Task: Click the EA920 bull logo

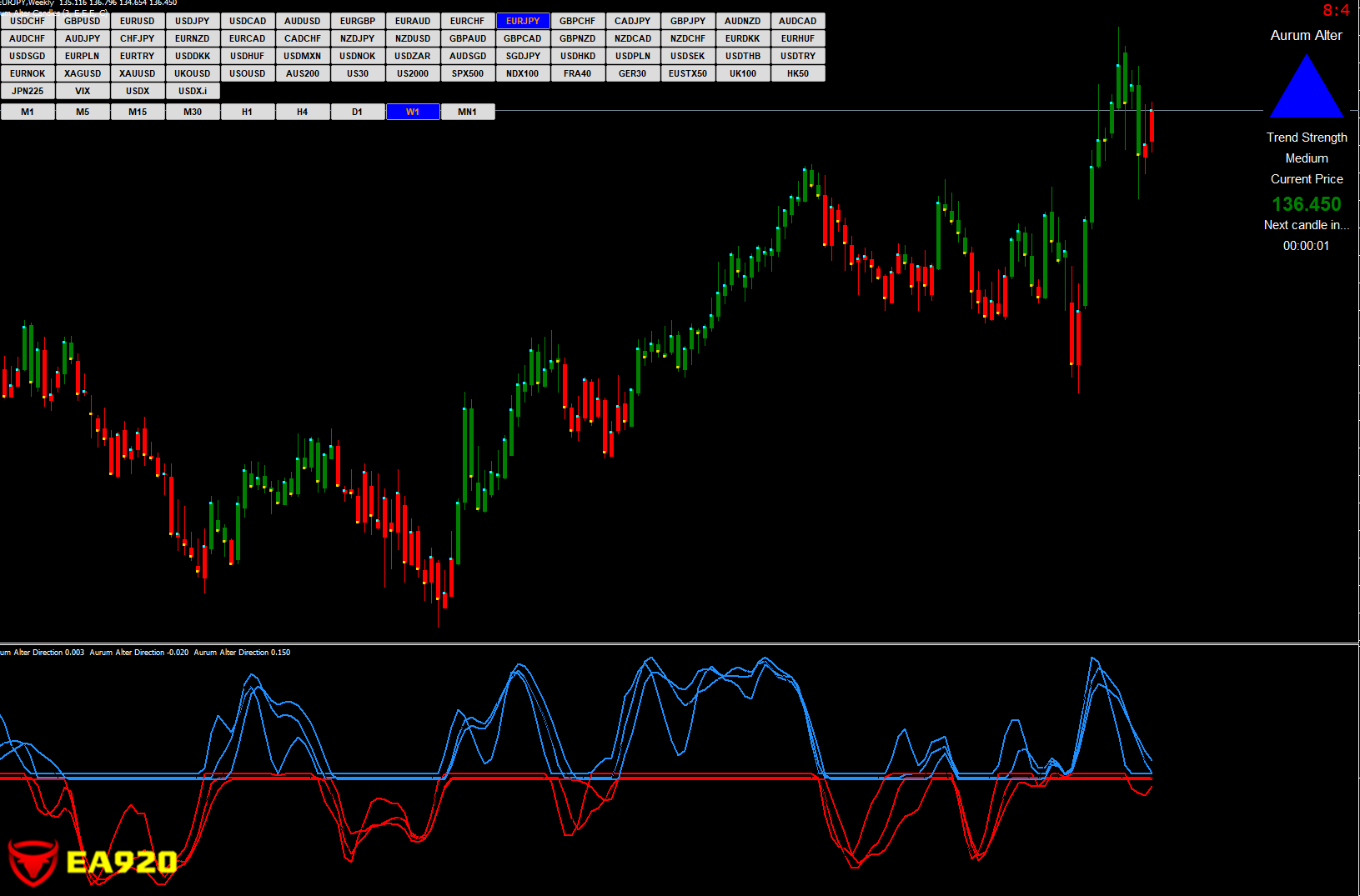Action: click(33, 862)
